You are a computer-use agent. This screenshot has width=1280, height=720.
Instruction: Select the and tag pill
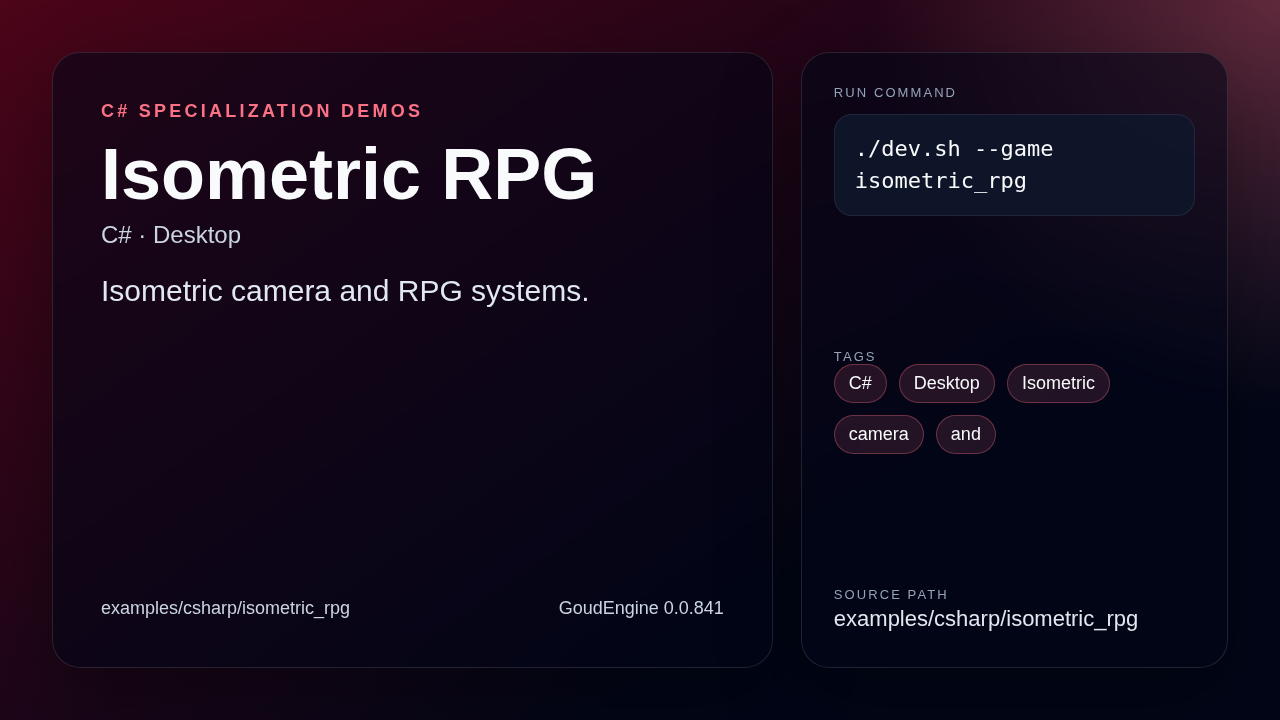[965, 434]
